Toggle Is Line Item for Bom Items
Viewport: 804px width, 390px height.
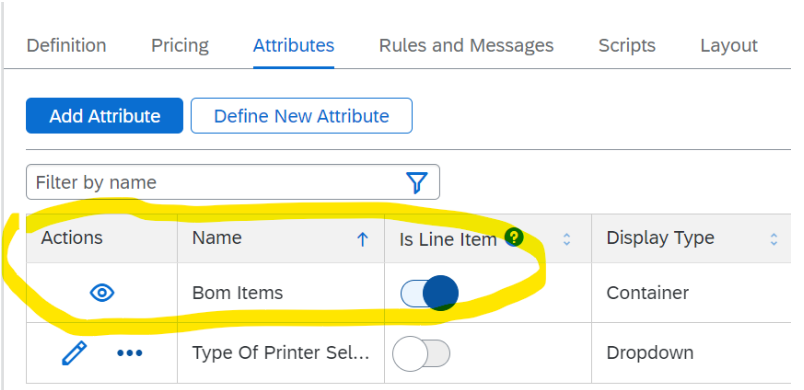coord(429,293)
